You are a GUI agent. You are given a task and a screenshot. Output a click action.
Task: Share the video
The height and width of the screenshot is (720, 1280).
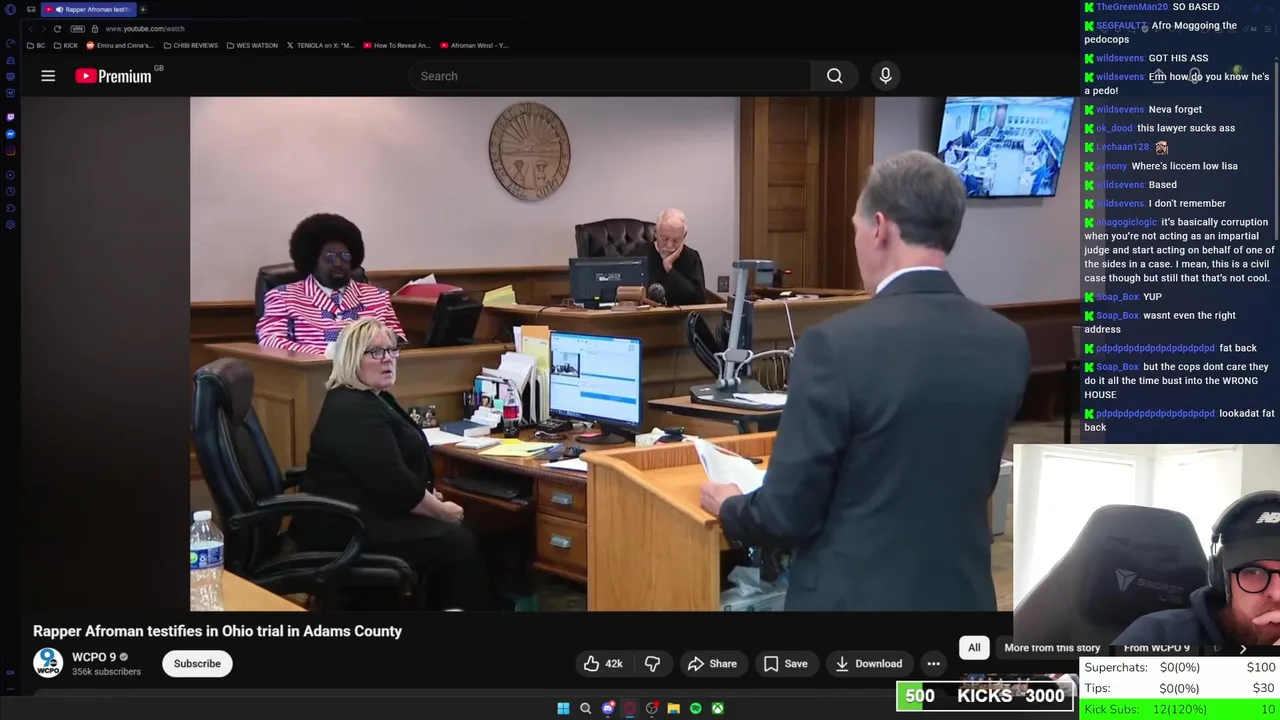click(x=712, y=663)
